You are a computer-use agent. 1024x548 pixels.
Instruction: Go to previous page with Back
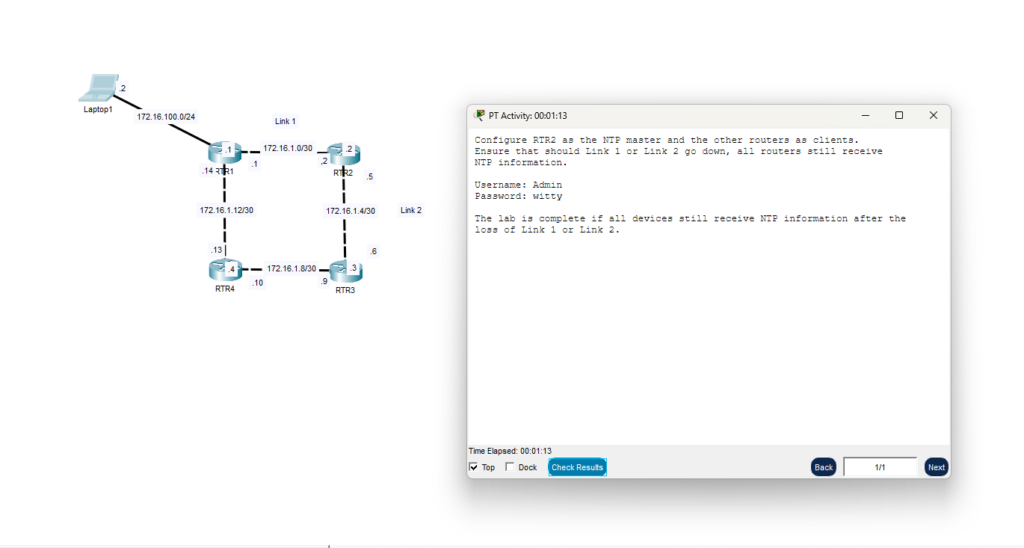pyautogui.click(x=823, y=467)
